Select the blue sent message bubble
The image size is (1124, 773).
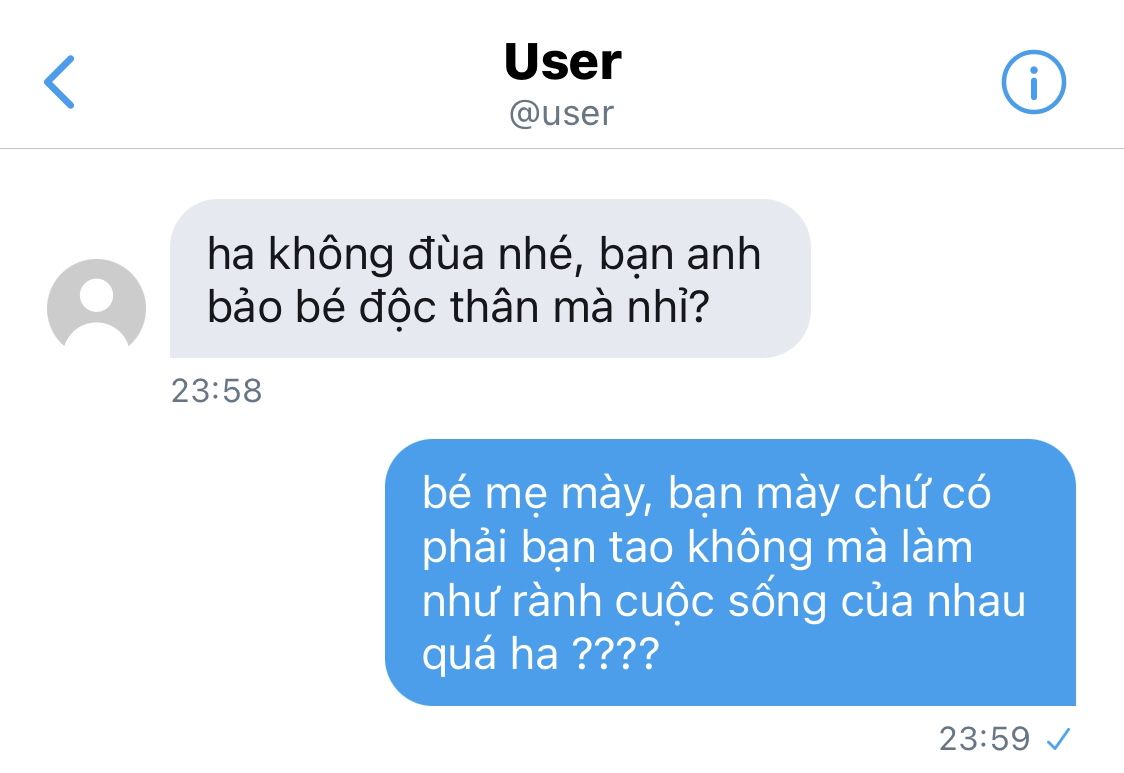click(x=730, y=572)
